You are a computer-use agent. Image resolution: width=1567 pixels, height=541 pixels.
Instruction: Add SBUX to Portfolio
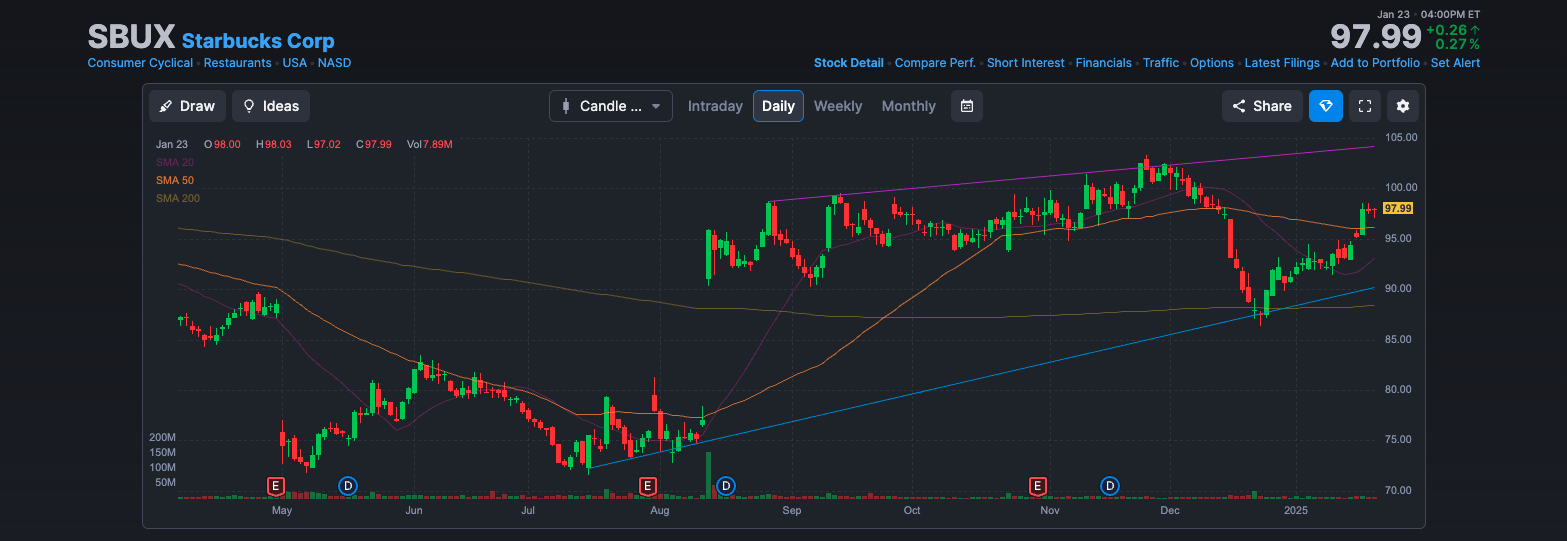(1375, 63)
